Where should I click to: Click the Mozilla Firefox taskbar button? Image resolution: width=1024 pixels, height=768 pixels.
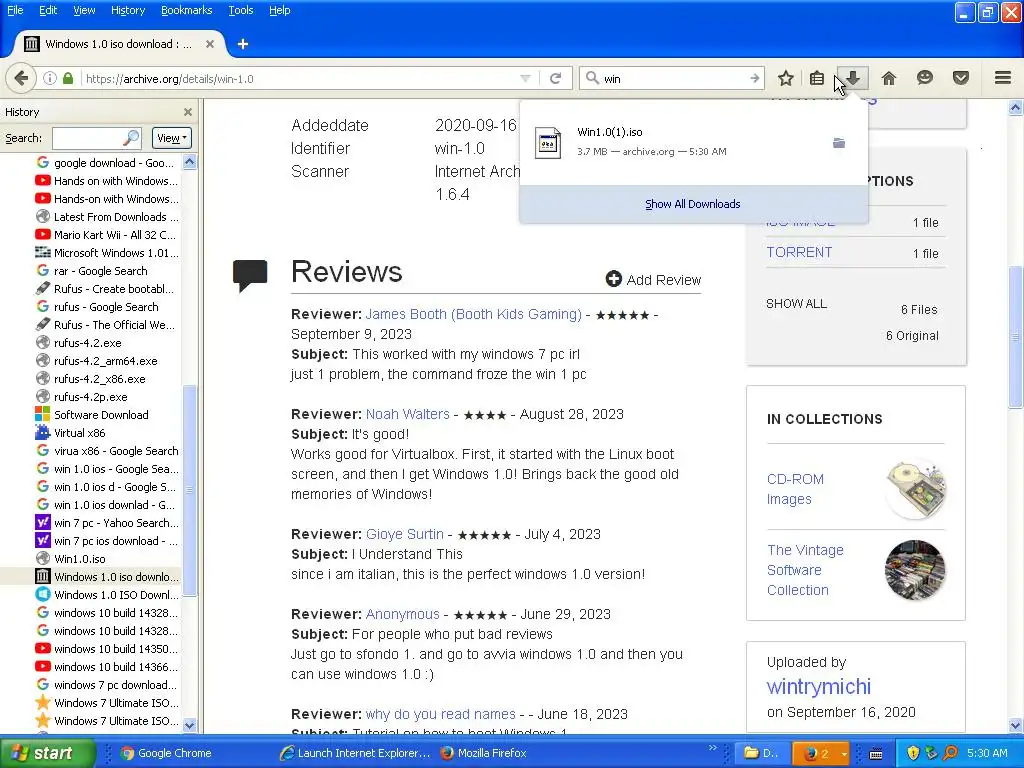click(x=484, y=753)
